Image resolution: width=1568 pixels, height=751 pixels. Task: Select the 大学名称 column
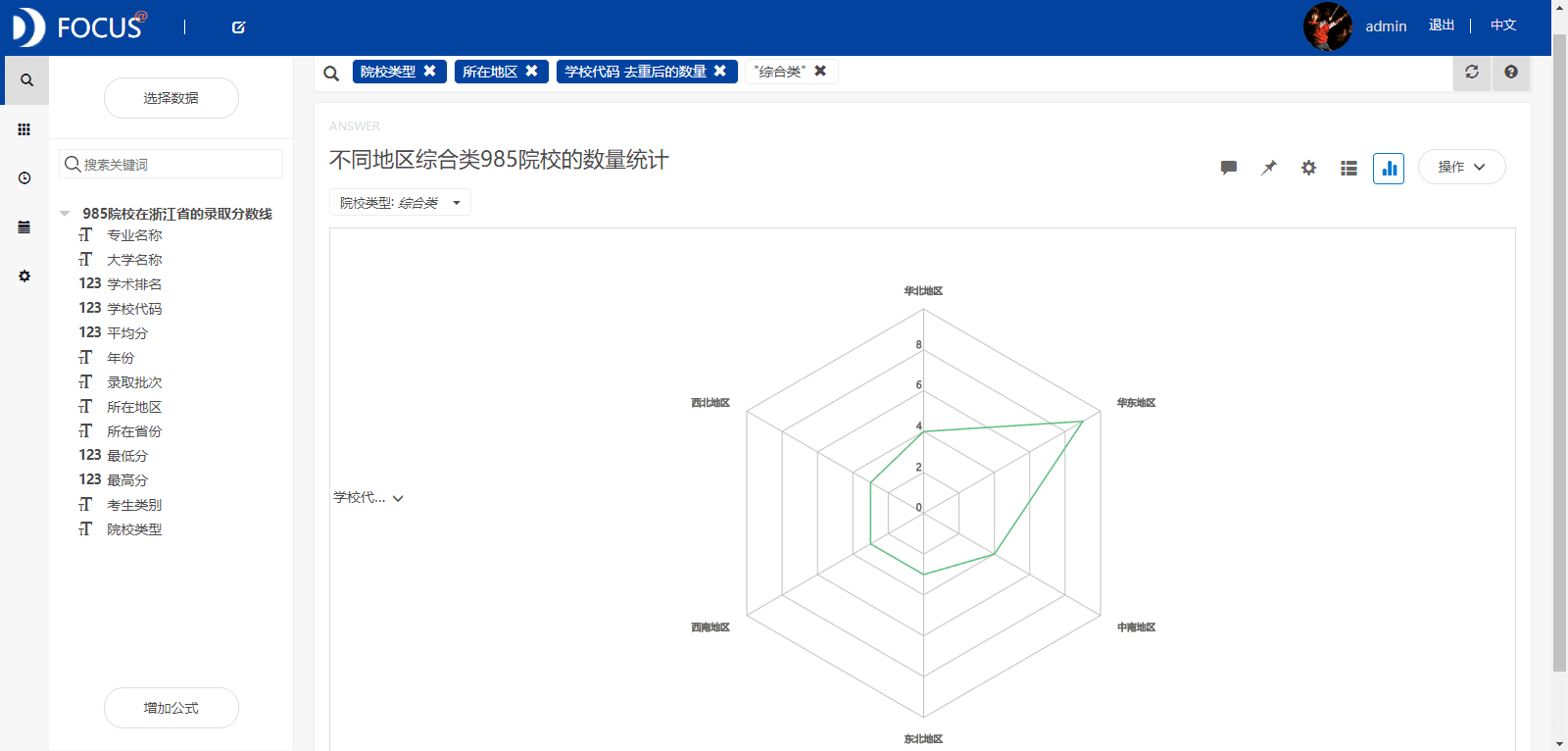point(134,260)
